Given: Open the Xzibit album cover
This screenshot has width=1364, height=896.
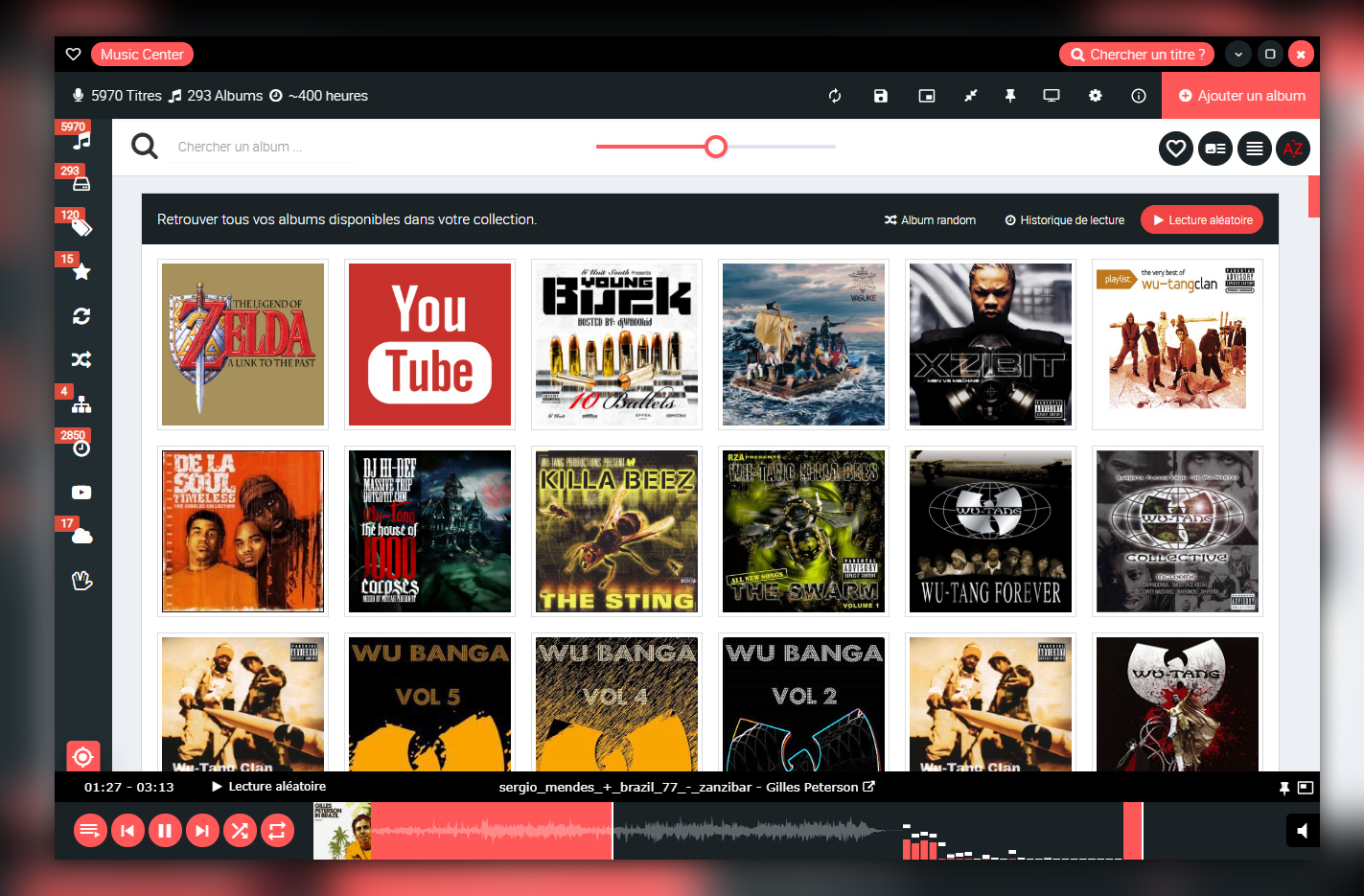Looking at the screenshot, I should 991,345.
